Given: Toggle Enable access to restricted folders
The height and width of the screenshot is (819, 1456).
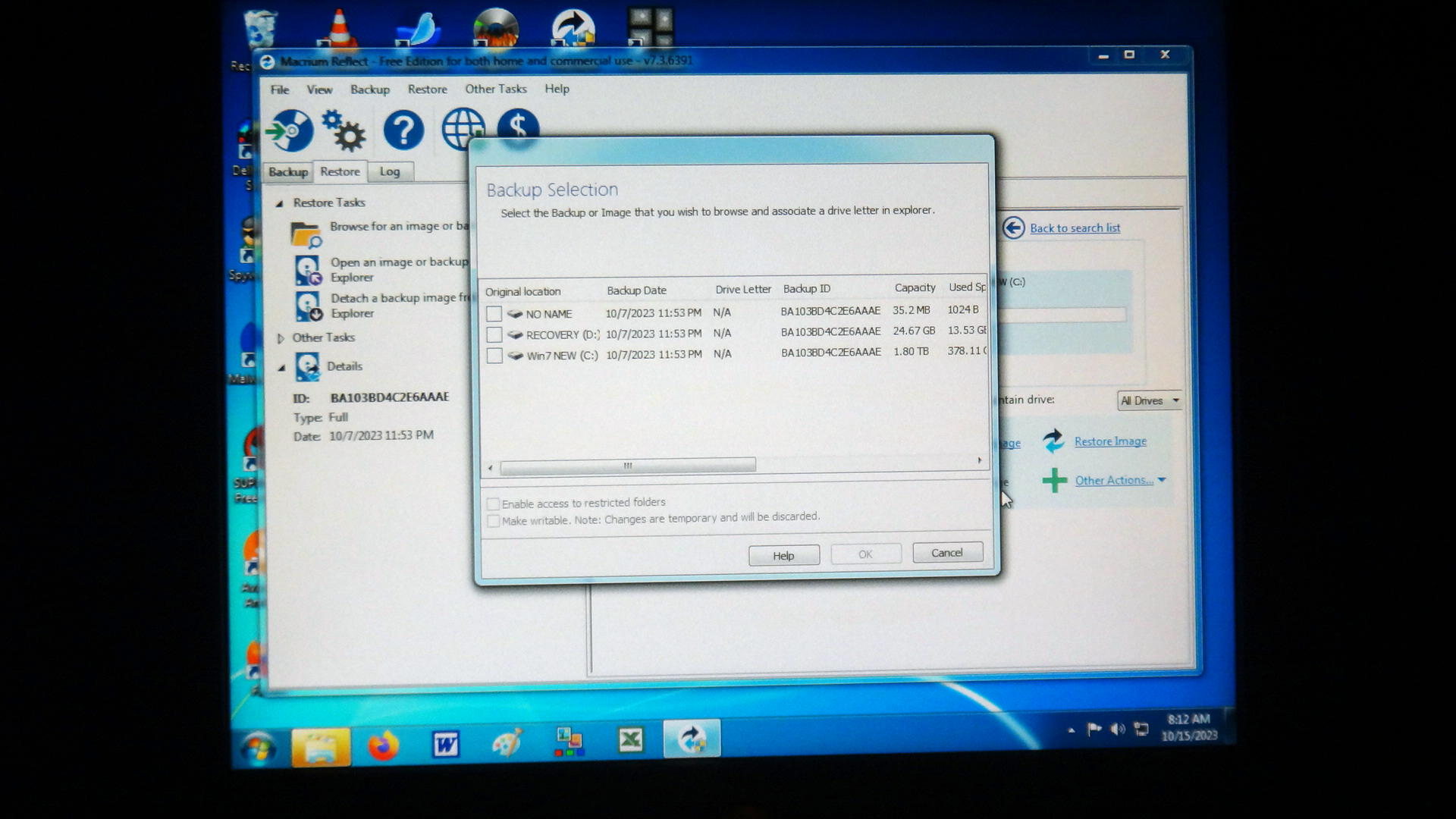Looking at the screenshot, I should 493,504.
